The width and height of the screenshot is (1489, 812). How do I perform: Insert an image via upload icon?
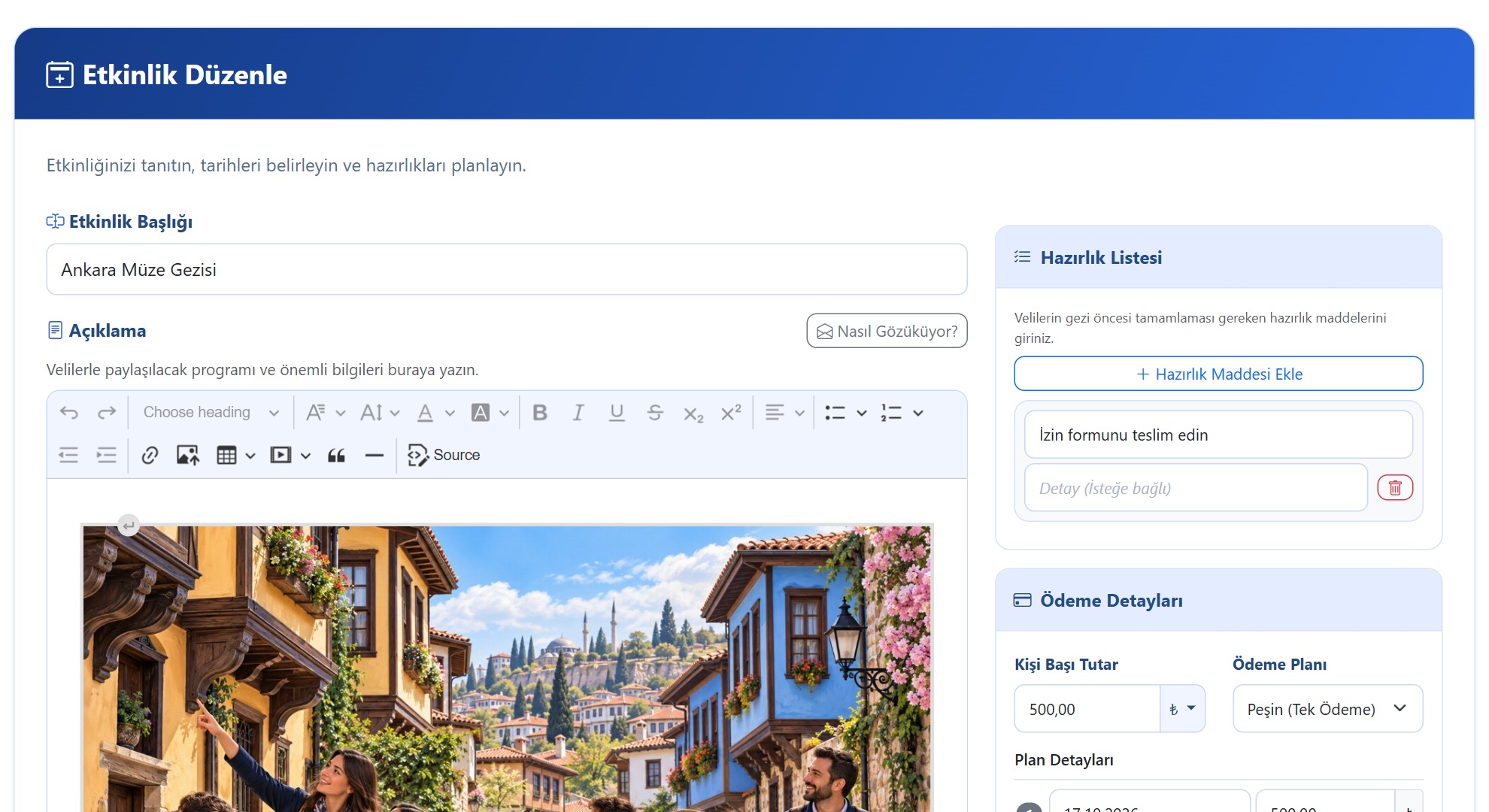[x=188, y=455]
